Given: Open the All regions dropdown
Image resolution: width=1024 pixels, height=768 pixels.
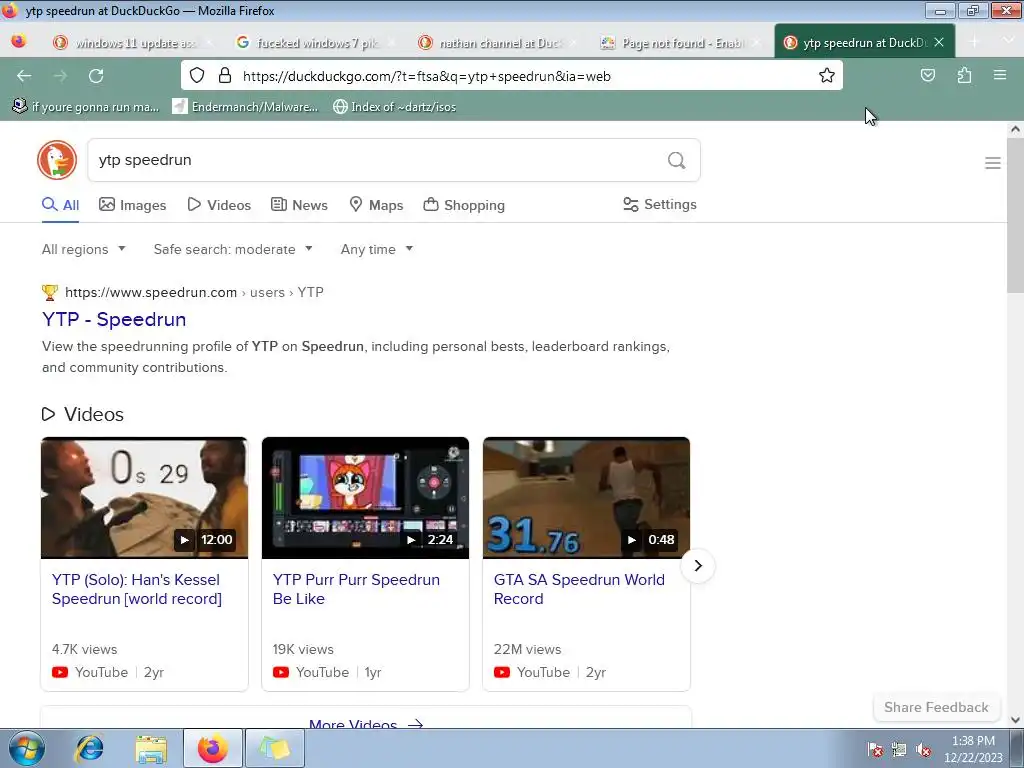Looking at the screenshot, I should pyautogui.click(x=84, y=249).
